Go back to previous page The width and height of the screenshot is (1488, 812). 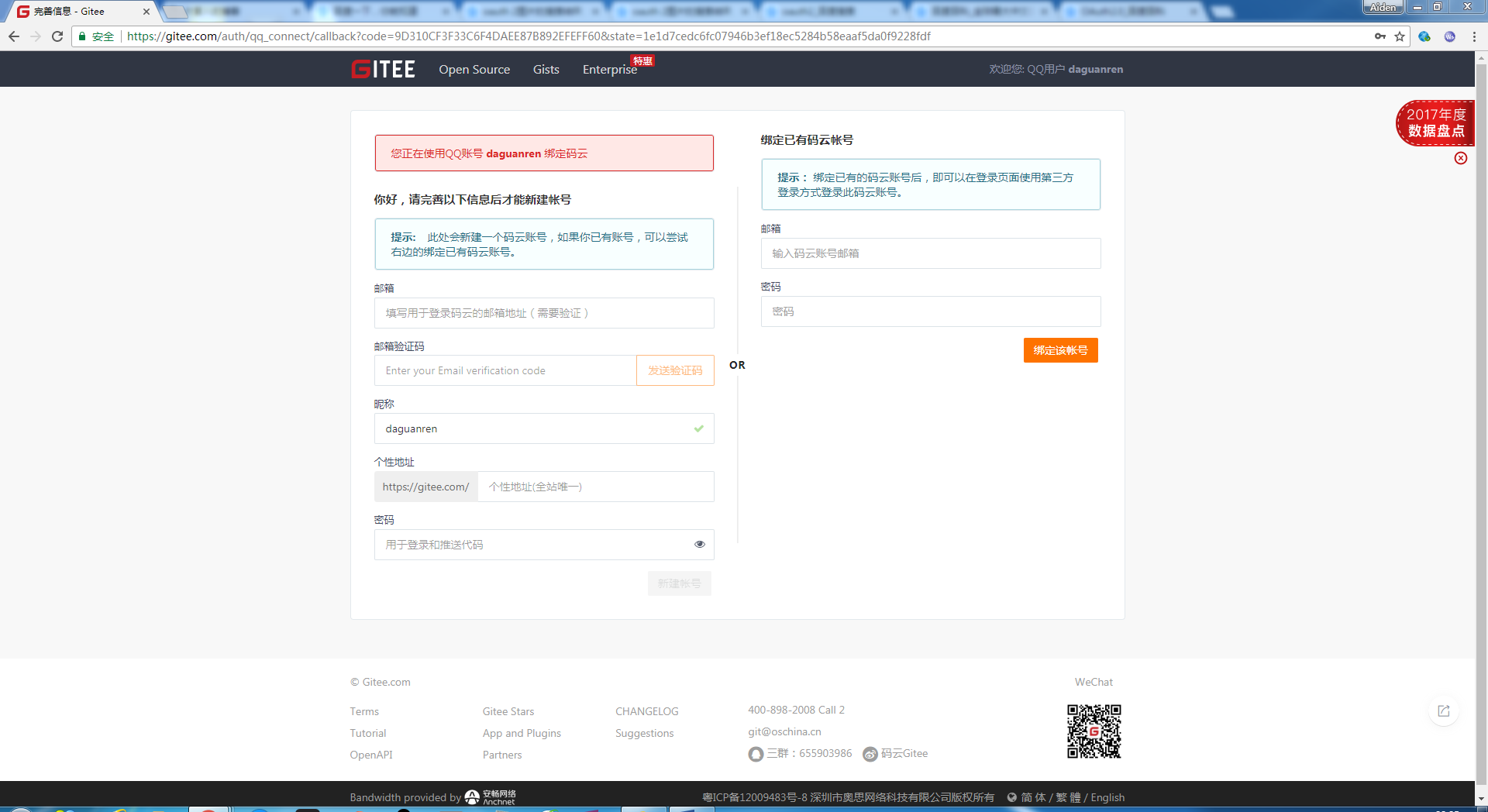pos(14,36)
